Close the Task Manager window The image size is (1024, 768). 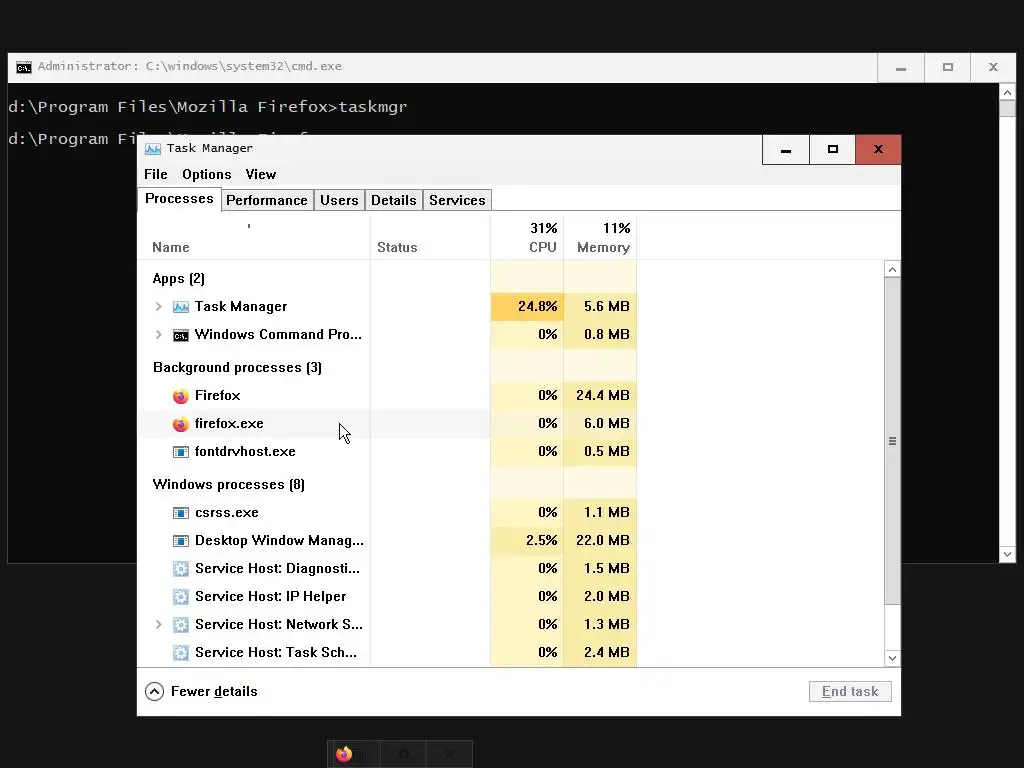click(878, 150)
